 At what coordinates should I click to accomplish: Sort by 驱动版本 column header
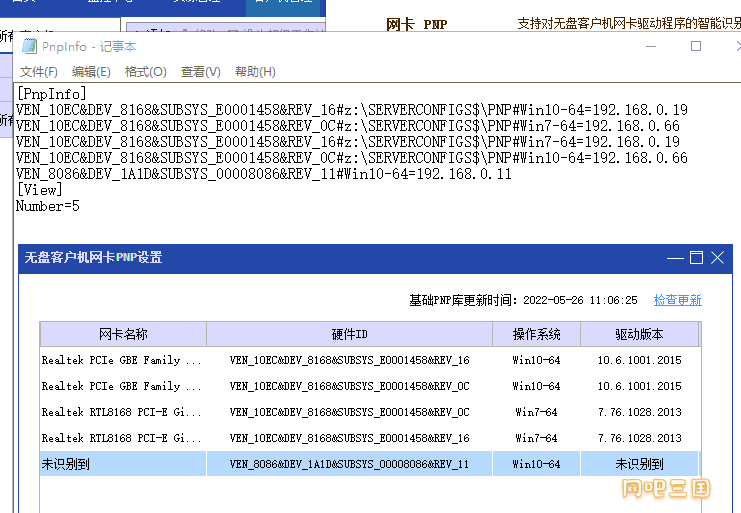click(x=639, y=334)
